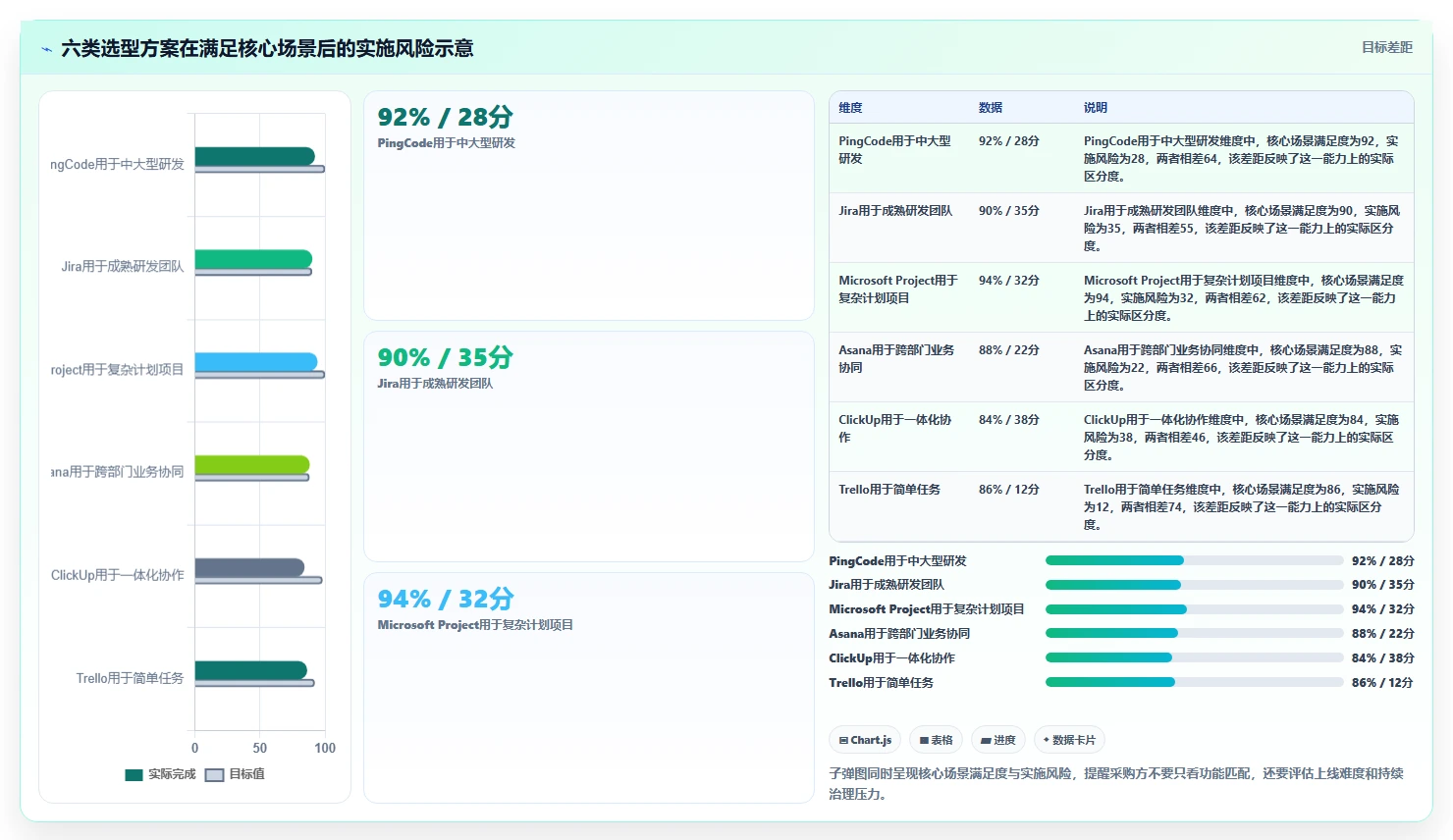Click table cell 86% / 12分
The image size is (1453, 840).
(x=1008, y=490)
